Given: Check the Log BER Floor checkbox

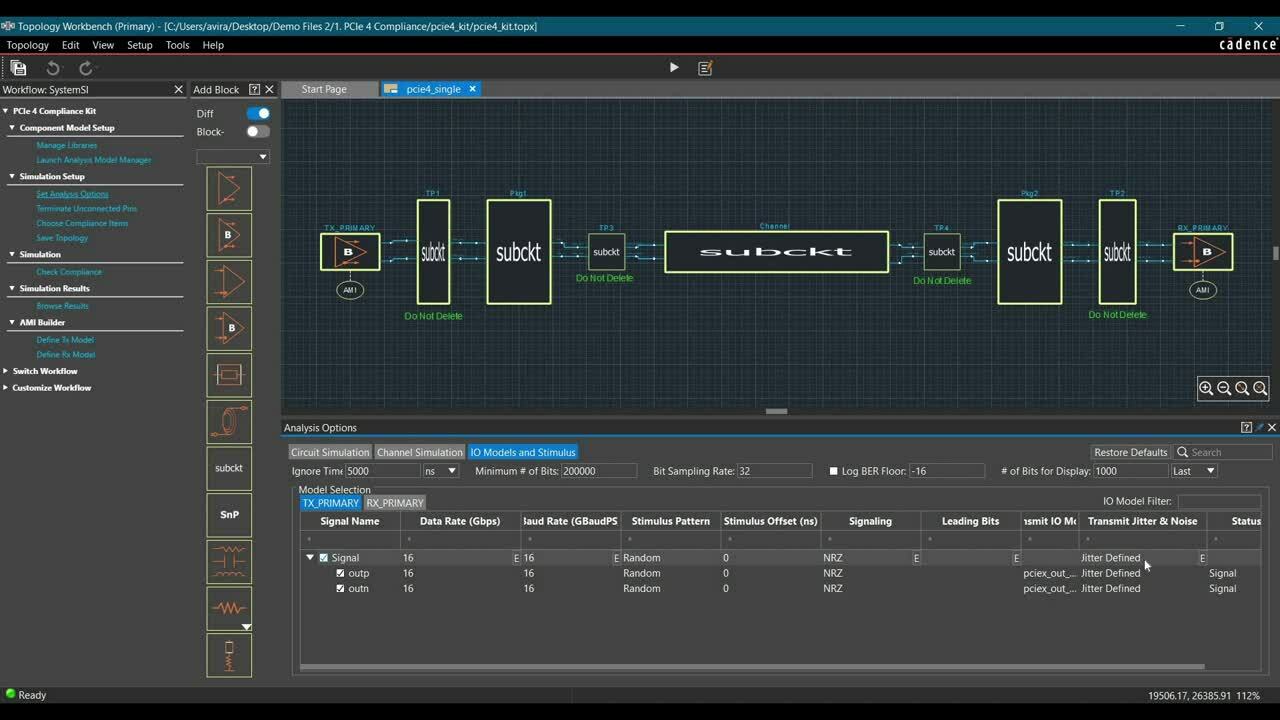Looking at the screenshot, I should (x=833, y=471).
